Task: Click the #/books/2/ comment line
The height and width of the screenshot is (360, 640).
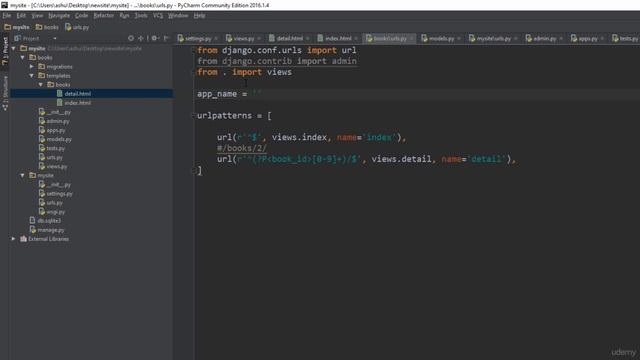Action: [242, 148]
